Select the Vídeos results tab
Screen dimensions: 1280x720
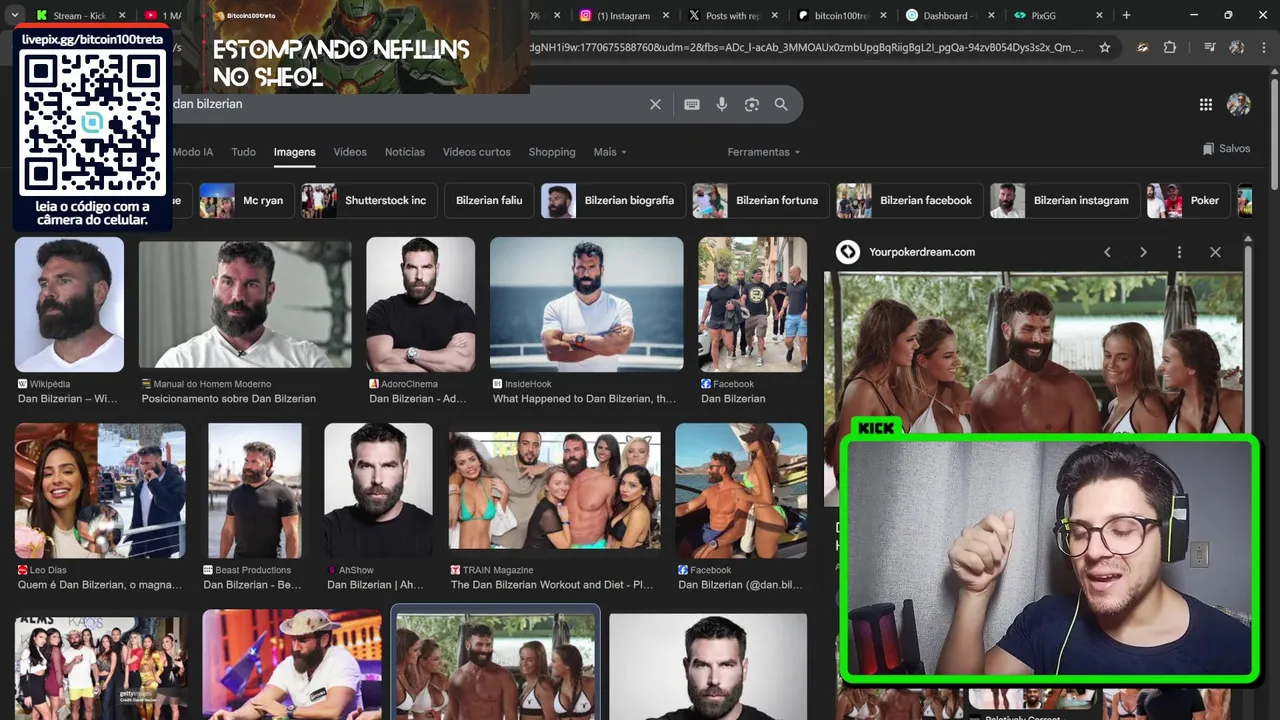tap(350, 152)
